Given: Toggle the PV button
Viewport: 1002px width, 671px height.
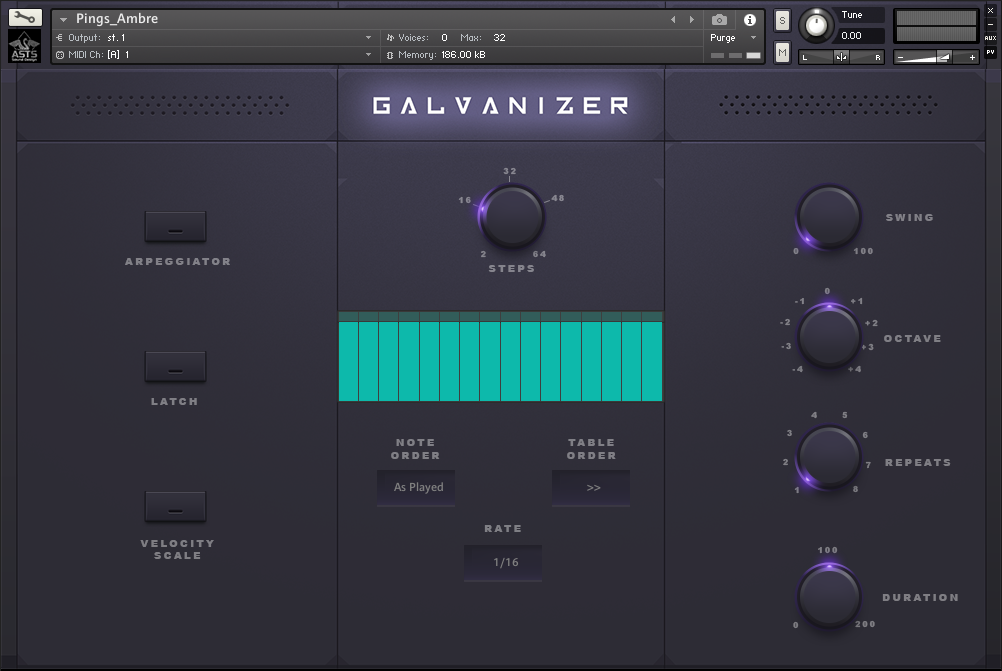Looking at the screenshot, I should pyautogui.click(x=990, y=52).
